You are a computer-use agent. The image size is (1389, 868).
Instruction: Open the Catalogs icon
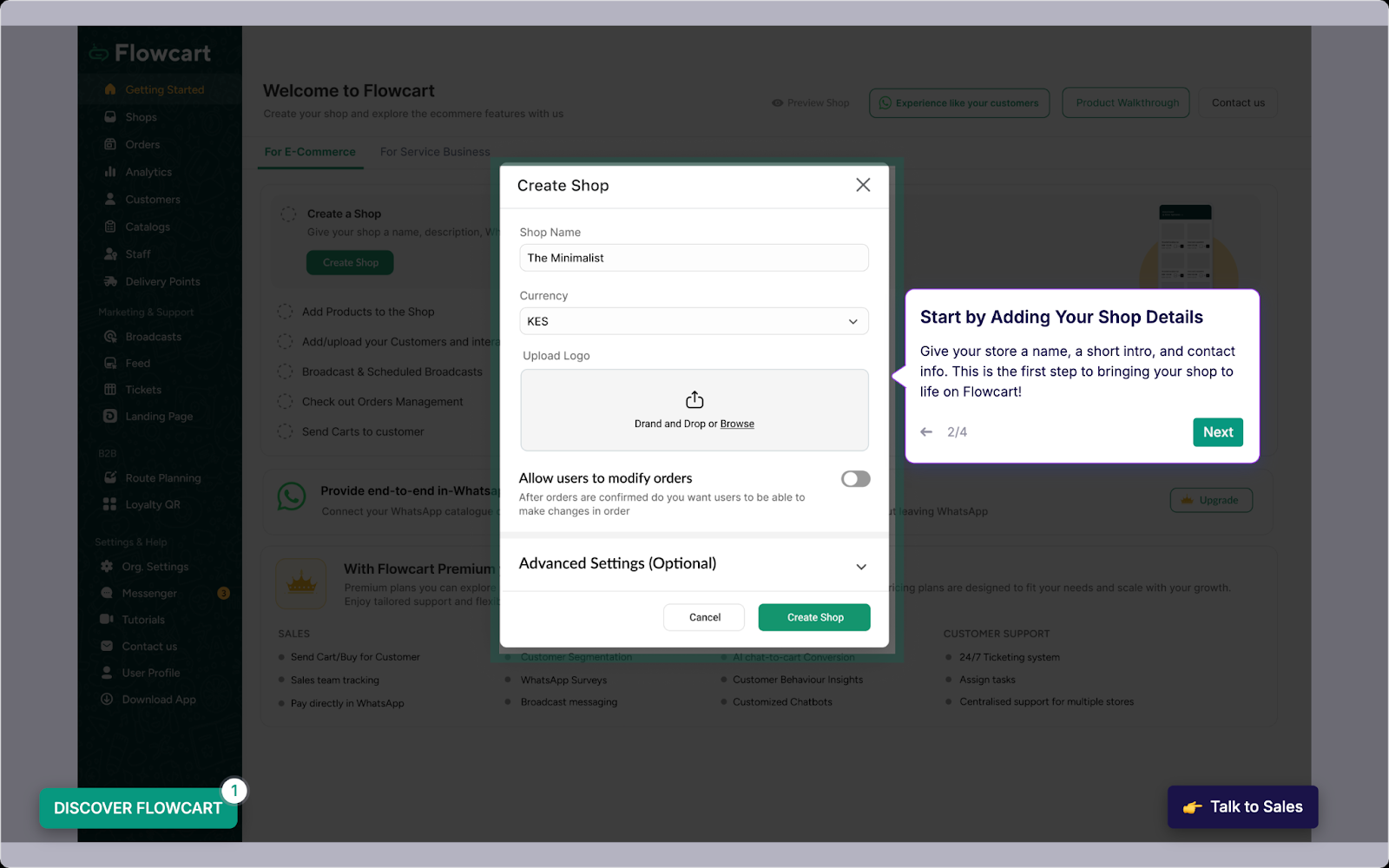110,227
